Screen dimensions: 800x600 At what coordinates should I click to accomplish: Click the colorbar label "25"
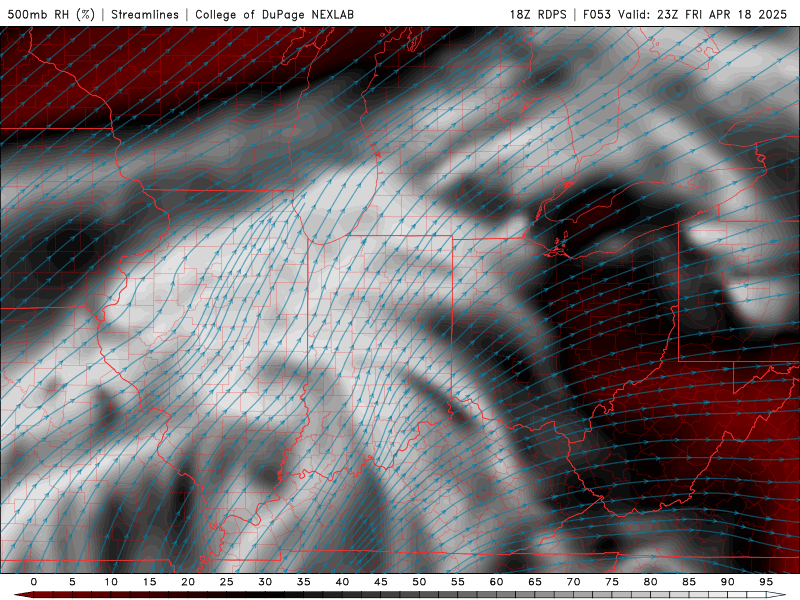click(227, 582)
